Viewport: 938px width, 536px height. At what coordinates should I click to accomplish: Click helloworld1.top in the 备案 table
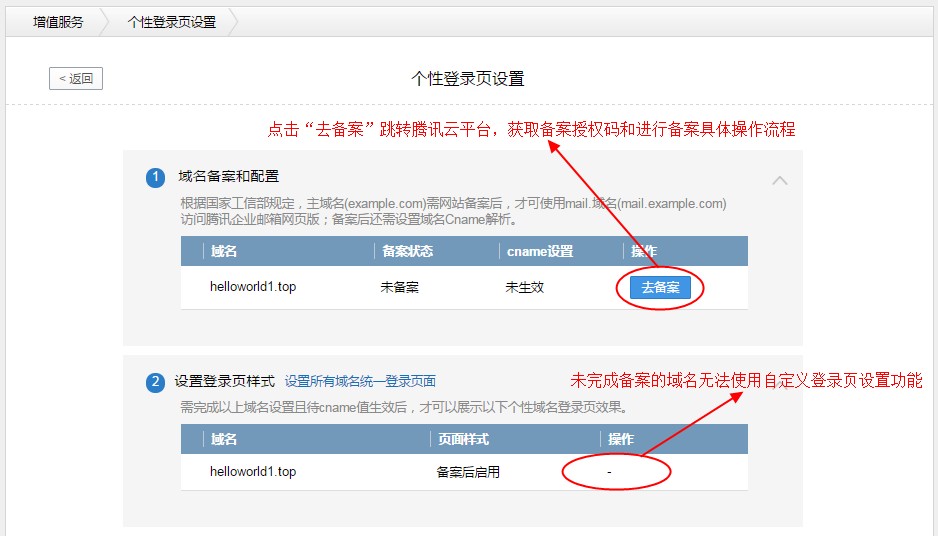[253, 287]
